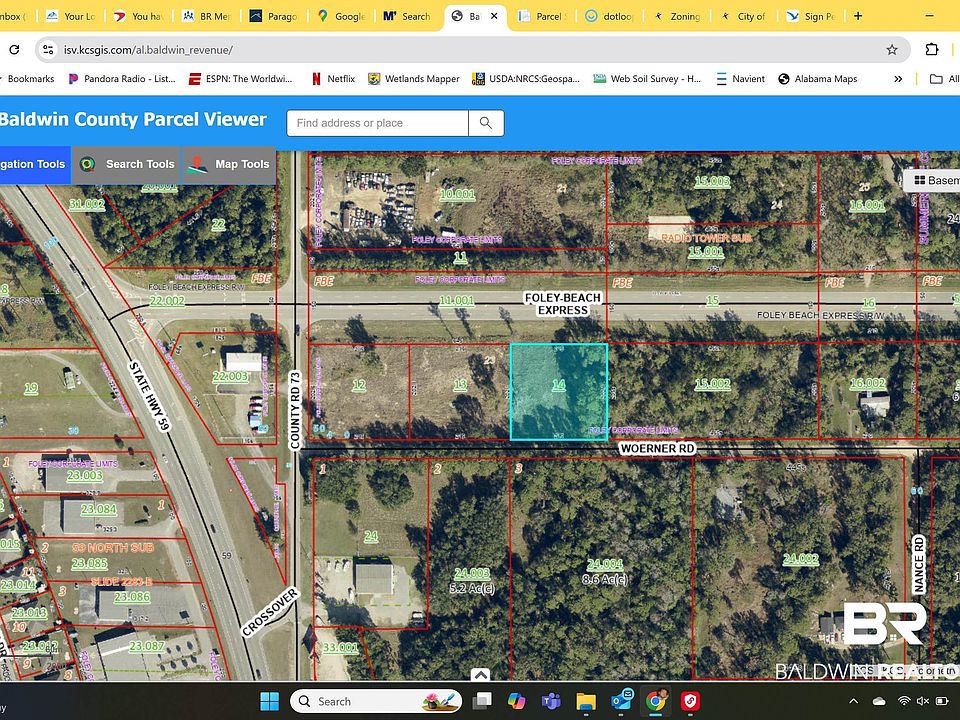
Task: Switch to the dotloop browser tab
Action: point(611,17)
